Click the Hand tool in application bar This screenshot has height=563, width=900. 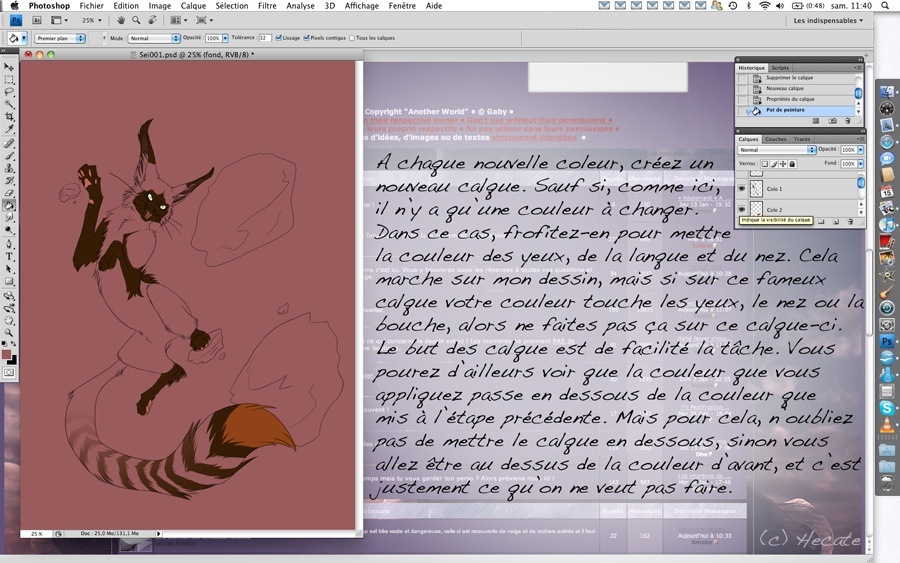(x=121, y=20)
